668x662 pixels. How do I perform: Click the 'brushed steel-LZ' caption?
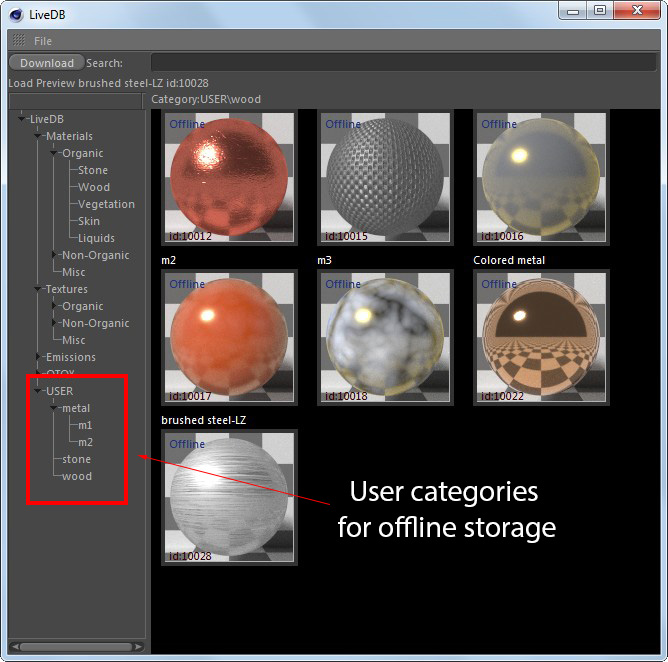(x=204, y=420)
